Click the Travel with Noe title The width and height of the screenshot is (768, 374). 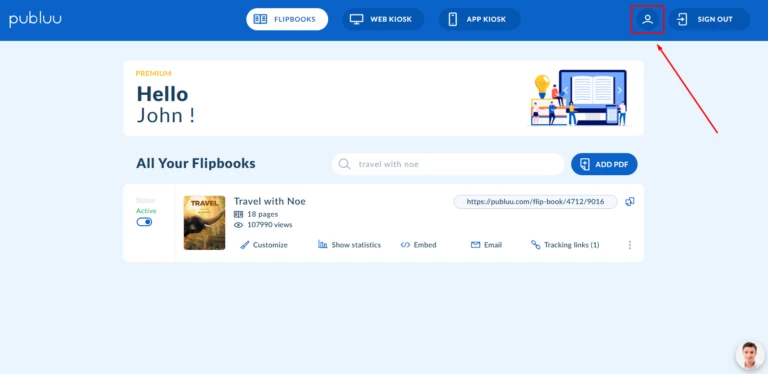270,201
